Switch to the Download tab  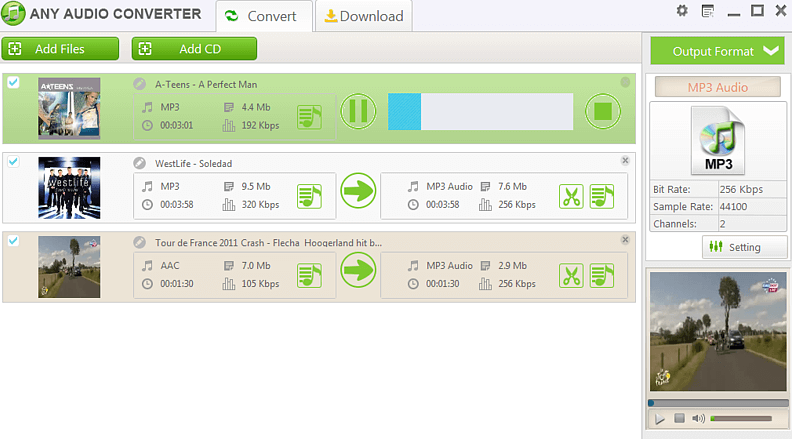(x=364, y=16)
